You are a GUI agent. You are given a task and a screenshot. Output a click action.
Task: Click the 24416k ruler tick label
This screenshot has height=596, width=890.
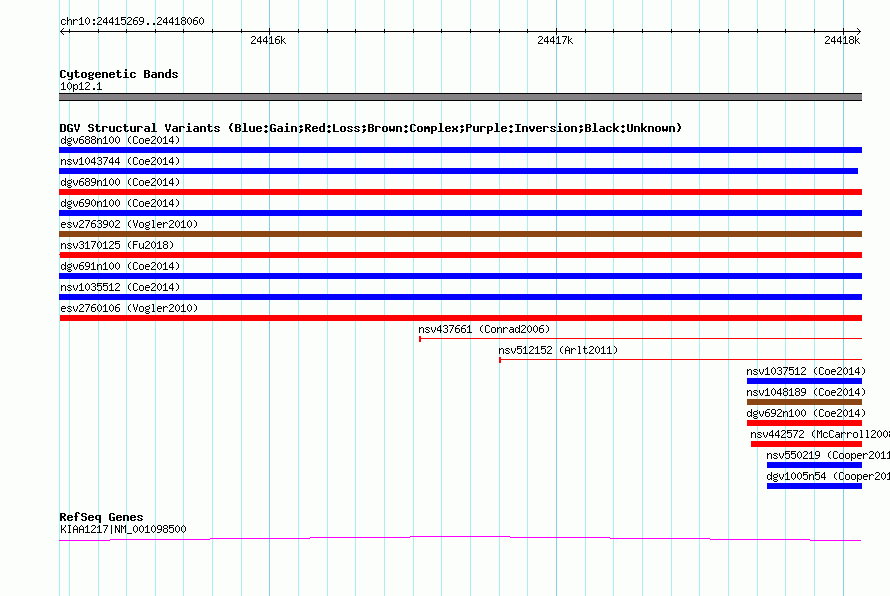pos(268,40)
